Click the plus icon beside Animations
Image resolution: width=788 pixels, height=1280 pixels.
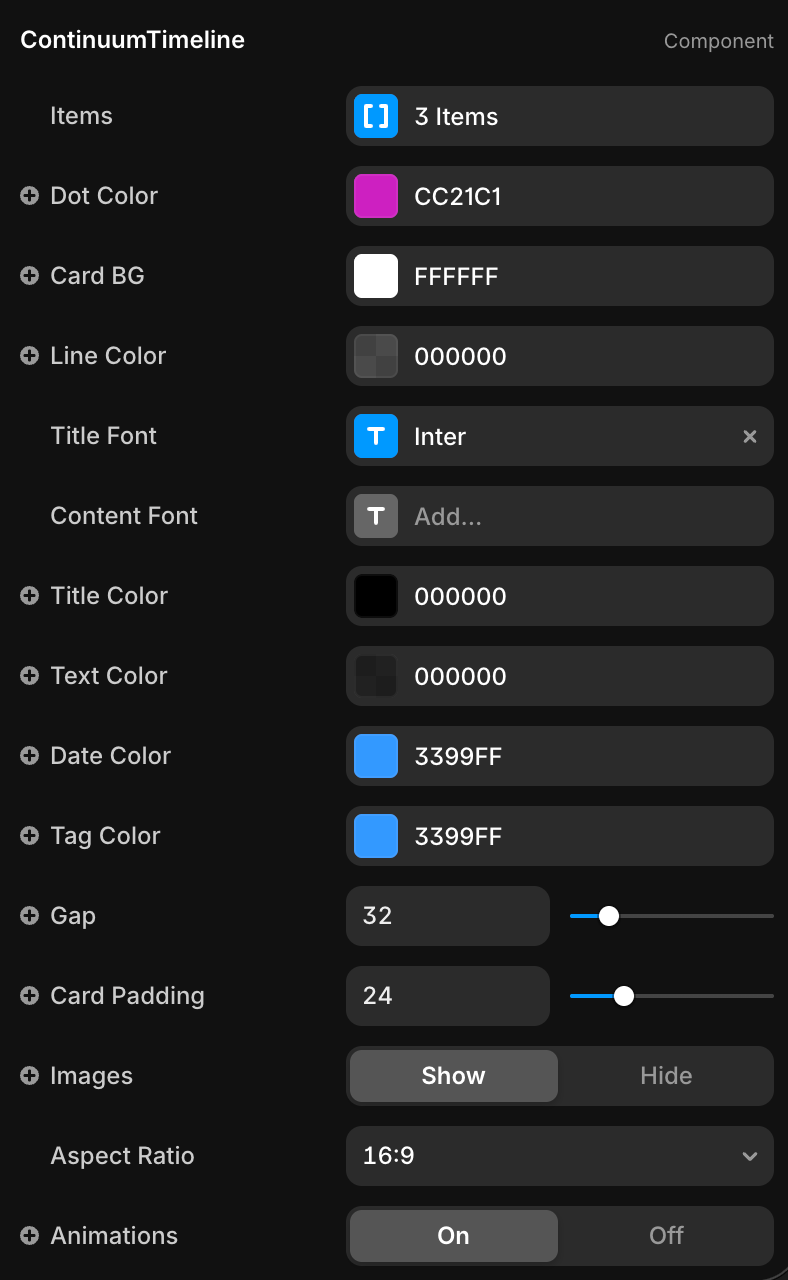[x=30, y=1236]
